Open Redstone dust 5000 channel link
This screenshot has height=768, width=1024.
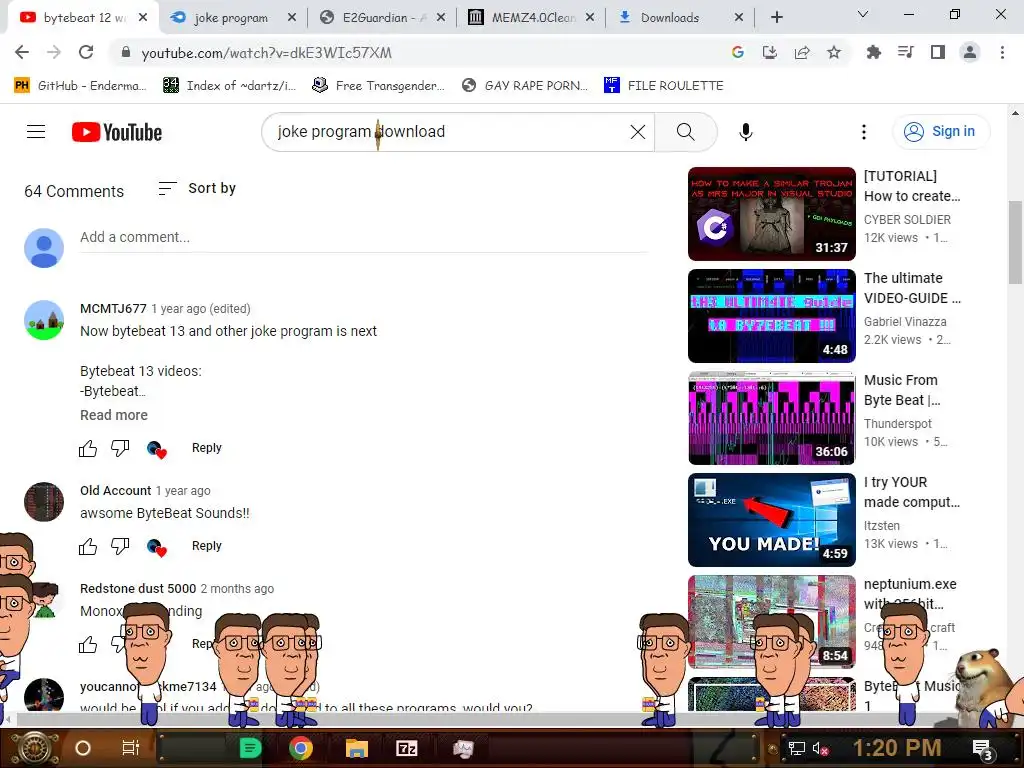point(138,588)
